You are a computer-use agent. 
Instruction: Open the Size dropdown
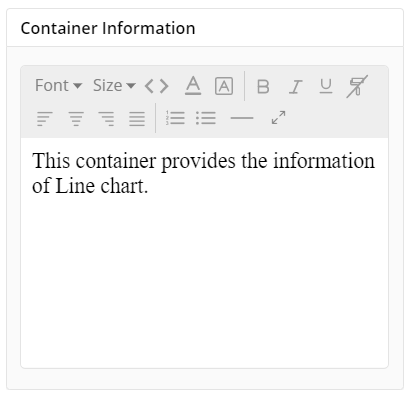114,86
